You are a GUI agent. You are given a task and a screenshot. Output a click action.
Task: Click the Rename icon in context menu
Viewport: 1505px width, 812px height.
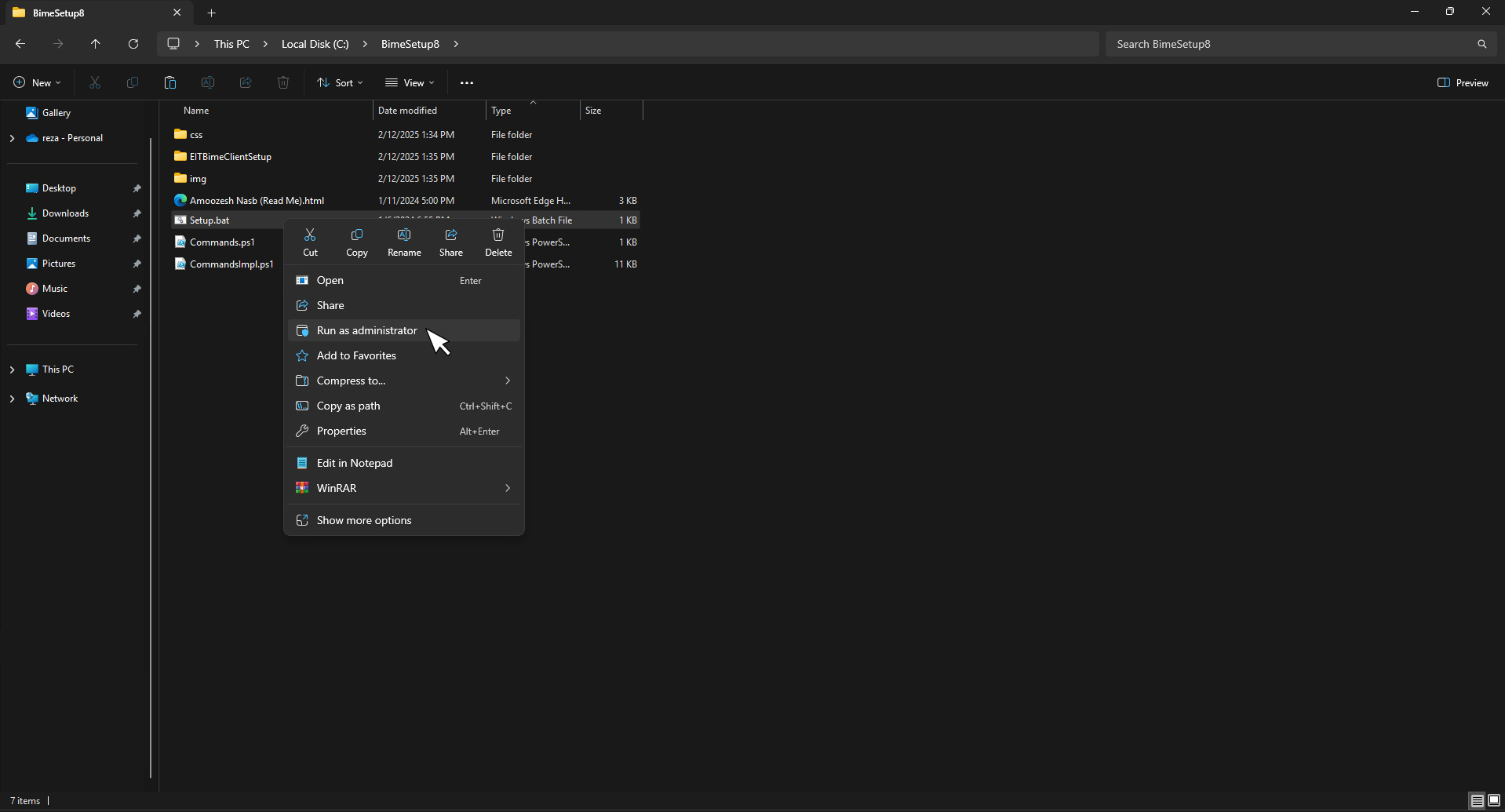[404, 235]
